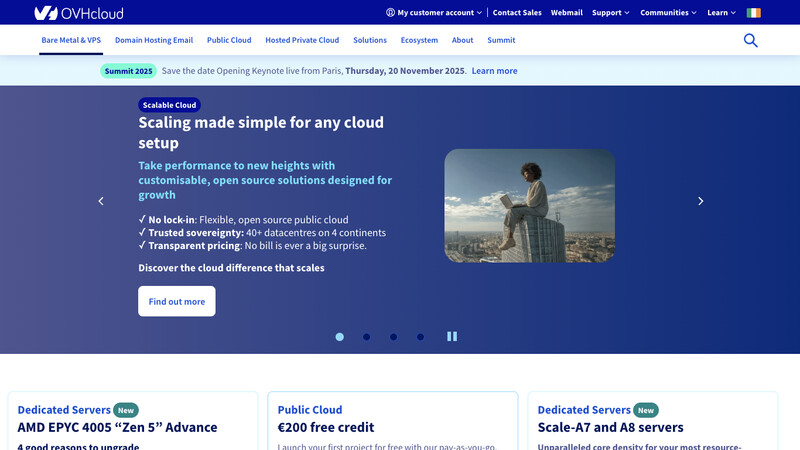Image resolution: width=800 pixels, height=450 pixels.
Task: Expand the Learn dropdown menu
Action: click(721, 13)
